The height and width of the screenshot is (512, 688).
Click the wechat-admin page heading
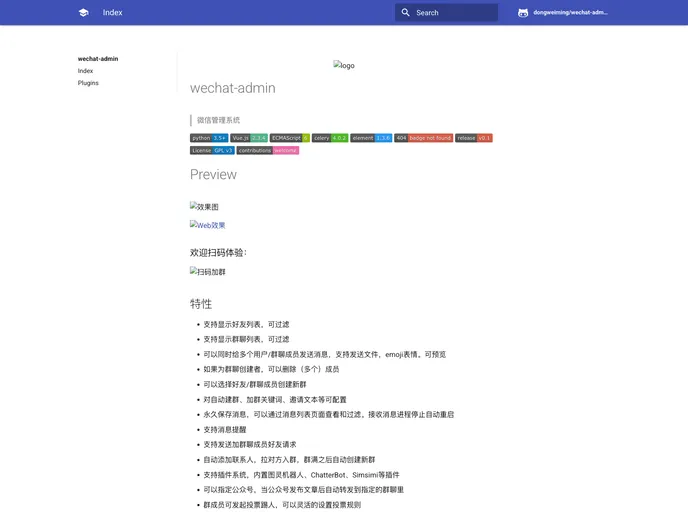click(x=233, y=88)
